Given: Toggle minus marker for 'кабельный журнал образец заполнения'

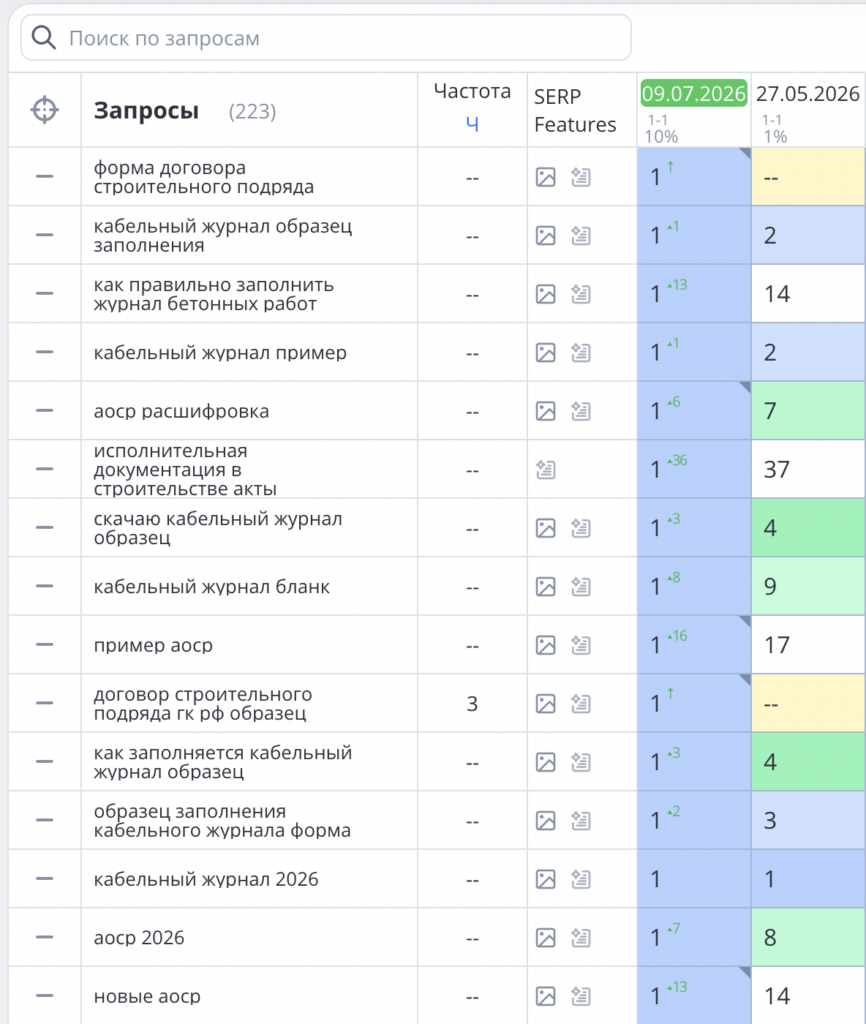Looking at the screenshot, I should pos(44,235).
